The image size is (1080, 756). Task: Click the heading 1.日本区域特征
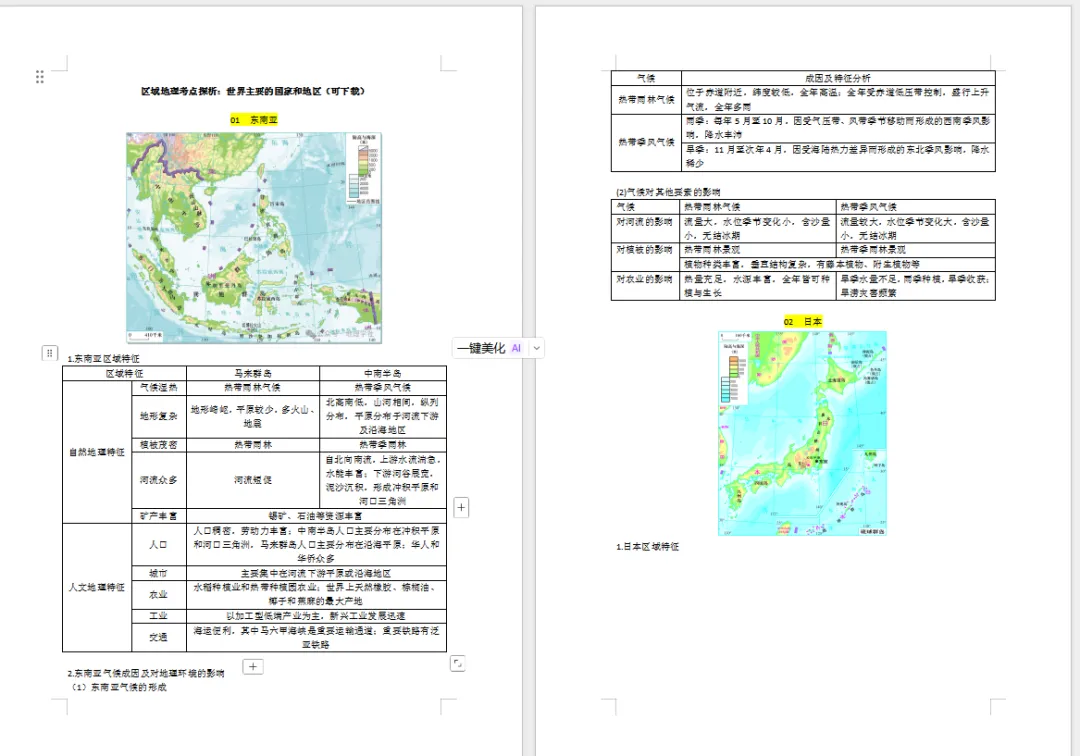[647, 547]
